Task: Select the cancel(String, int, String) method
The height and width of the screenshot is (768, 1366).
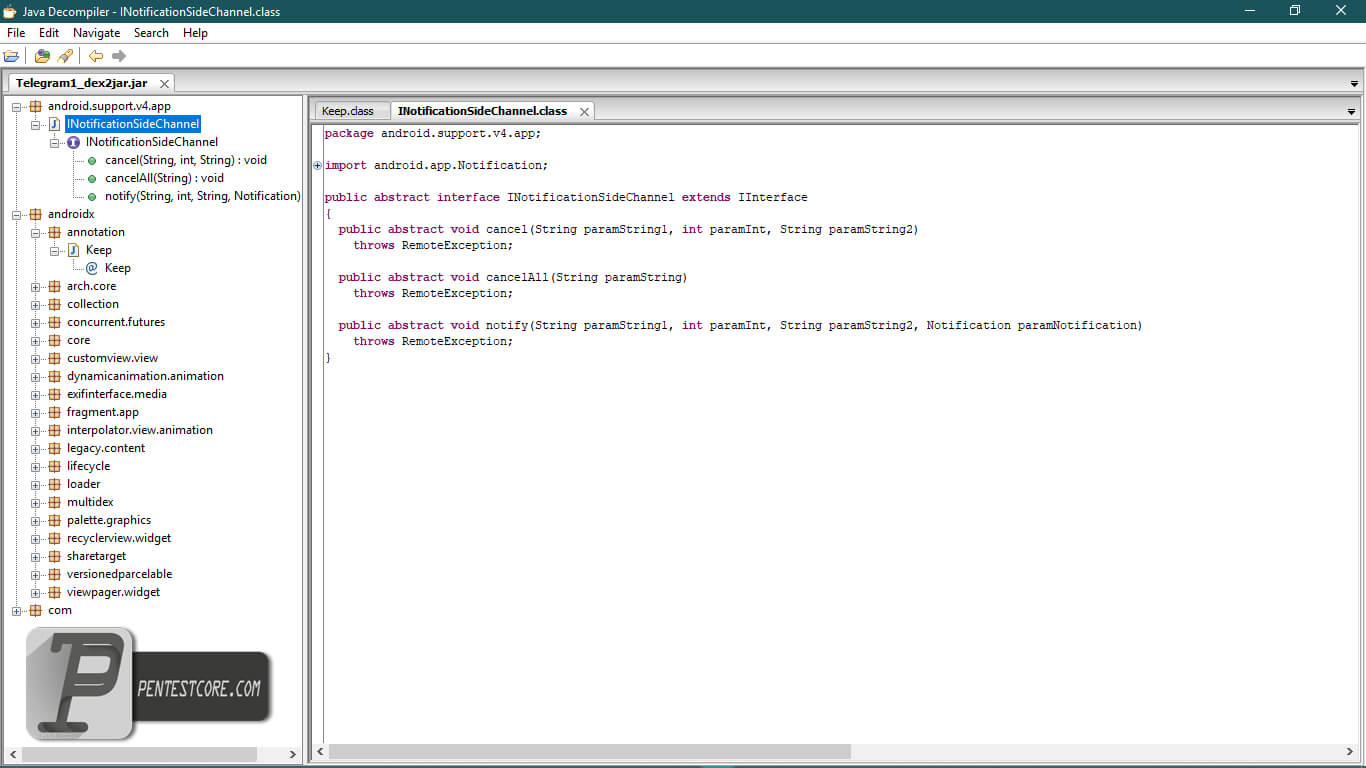Action: [186, 160]
